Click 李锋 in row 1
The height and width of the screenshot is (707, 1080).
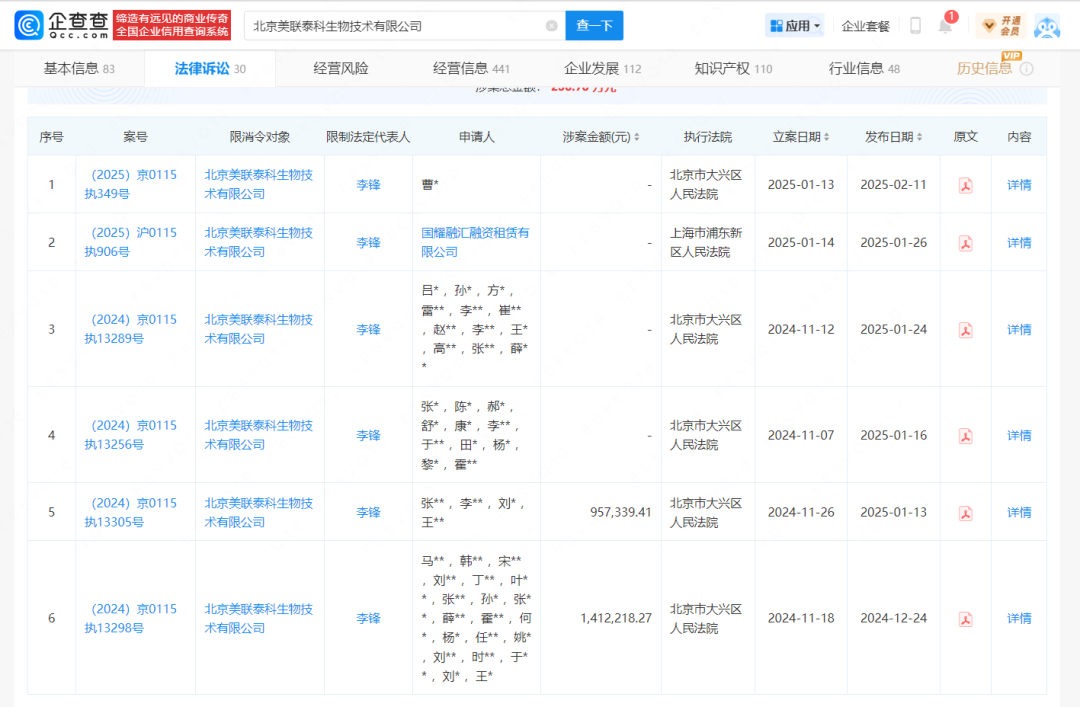pyautogui.click(x=368, y=185)
